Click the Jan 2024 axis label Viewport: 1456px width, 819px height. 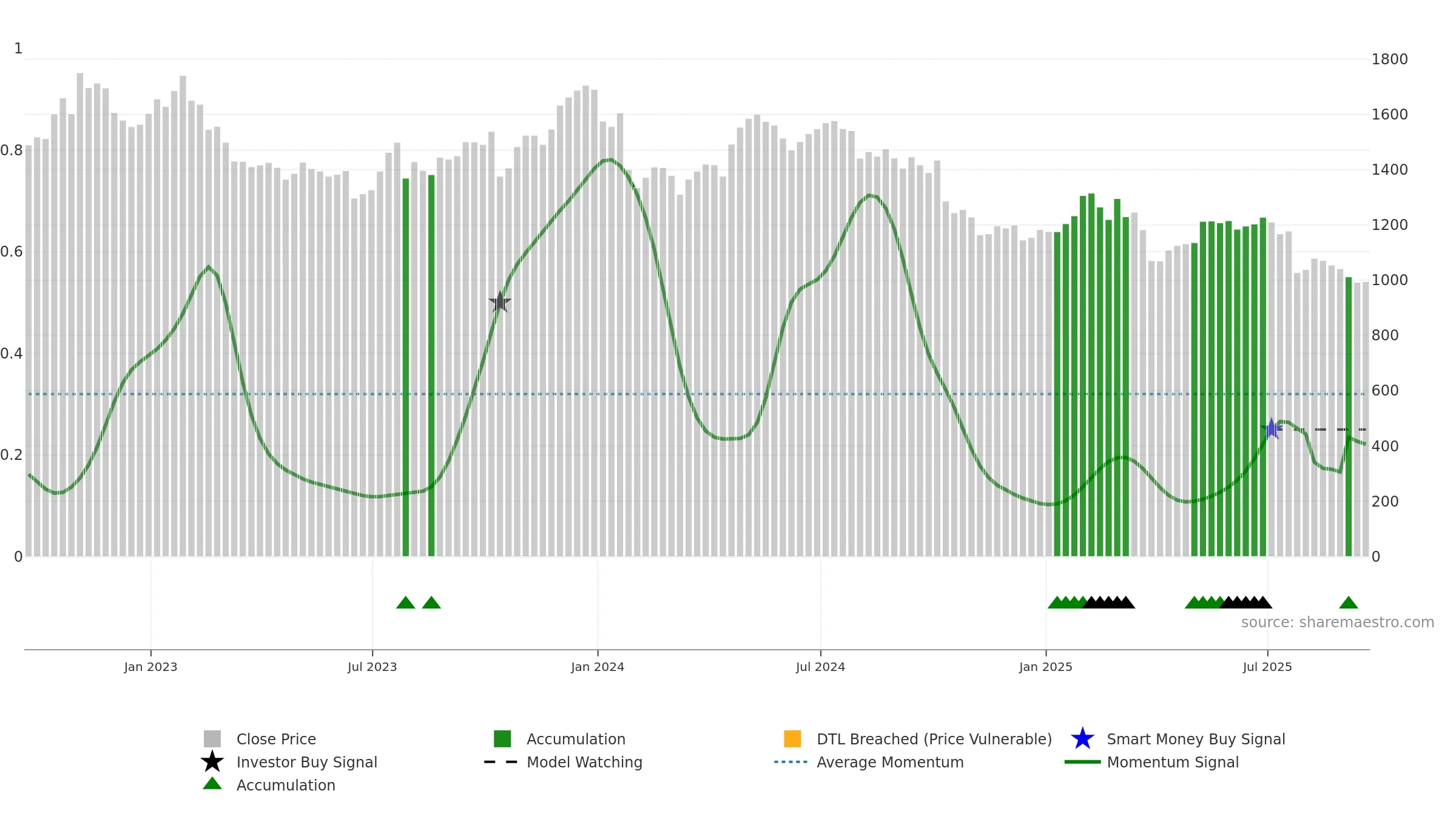point(598,667)
